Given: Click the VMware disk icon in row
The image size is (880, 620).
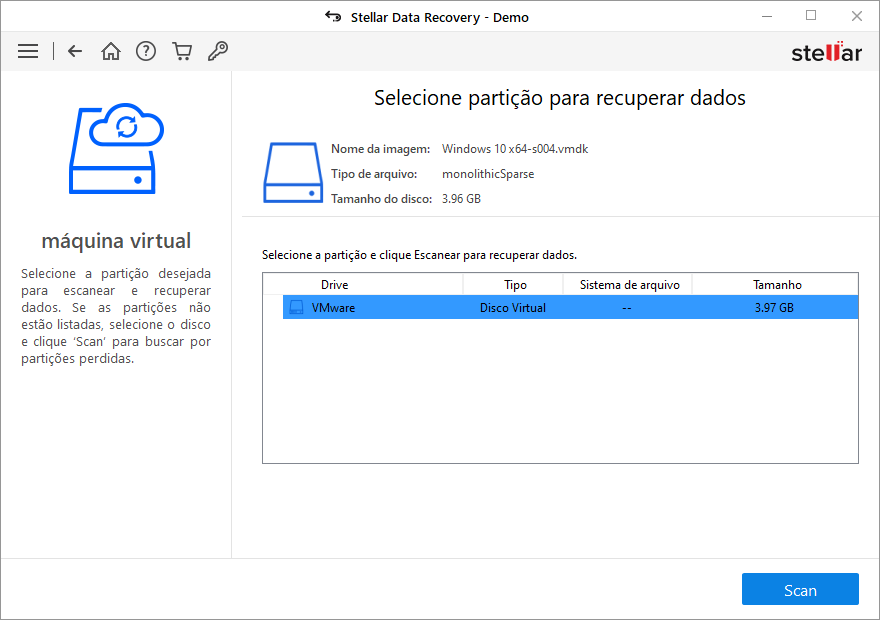Looking at the screenshot, I should tap(296, 308).
